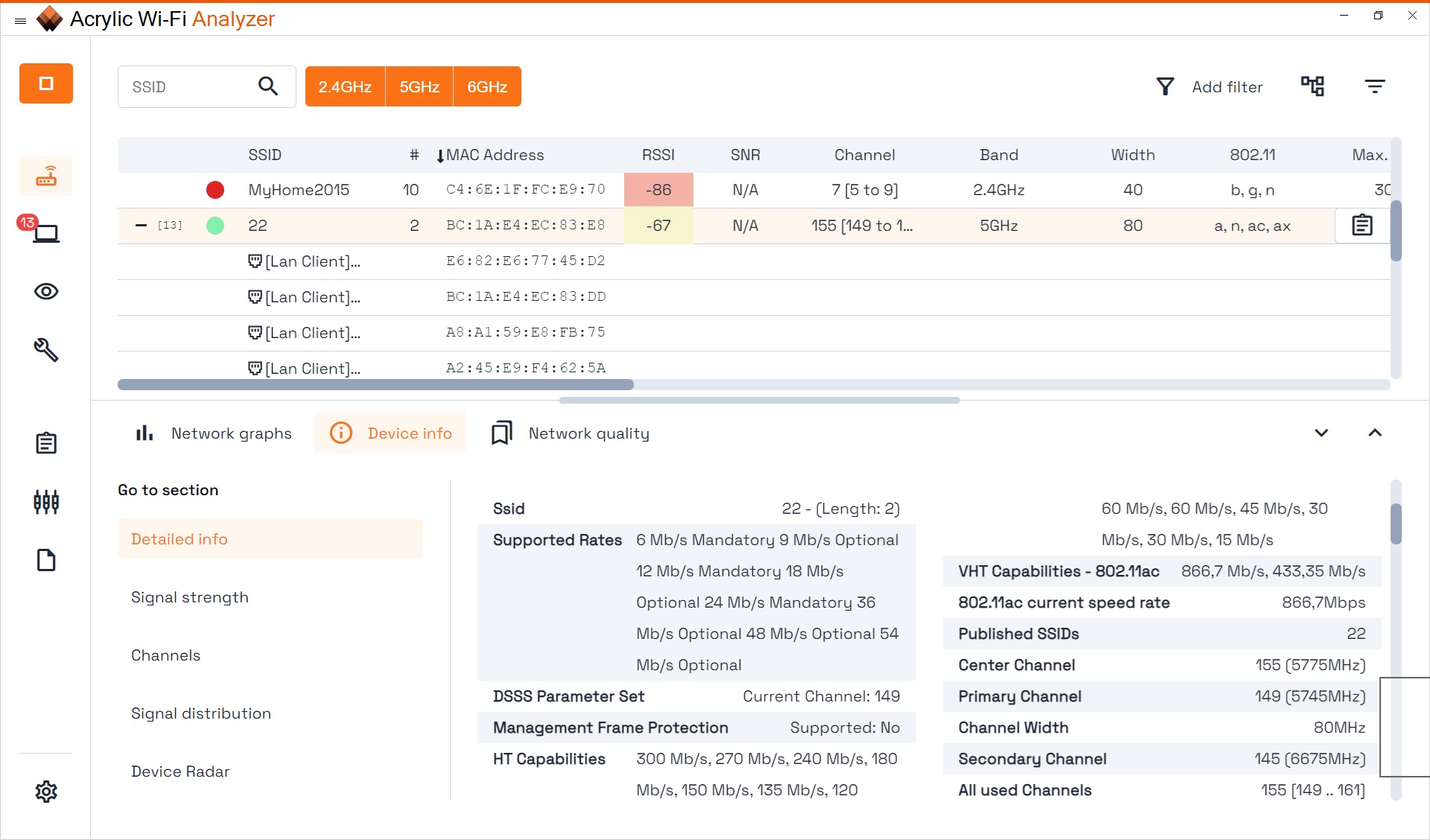Switch to the Network graphs tab
Image resolution: width=1430 pixels, height=840 pixels.
(x=214, y=433)
